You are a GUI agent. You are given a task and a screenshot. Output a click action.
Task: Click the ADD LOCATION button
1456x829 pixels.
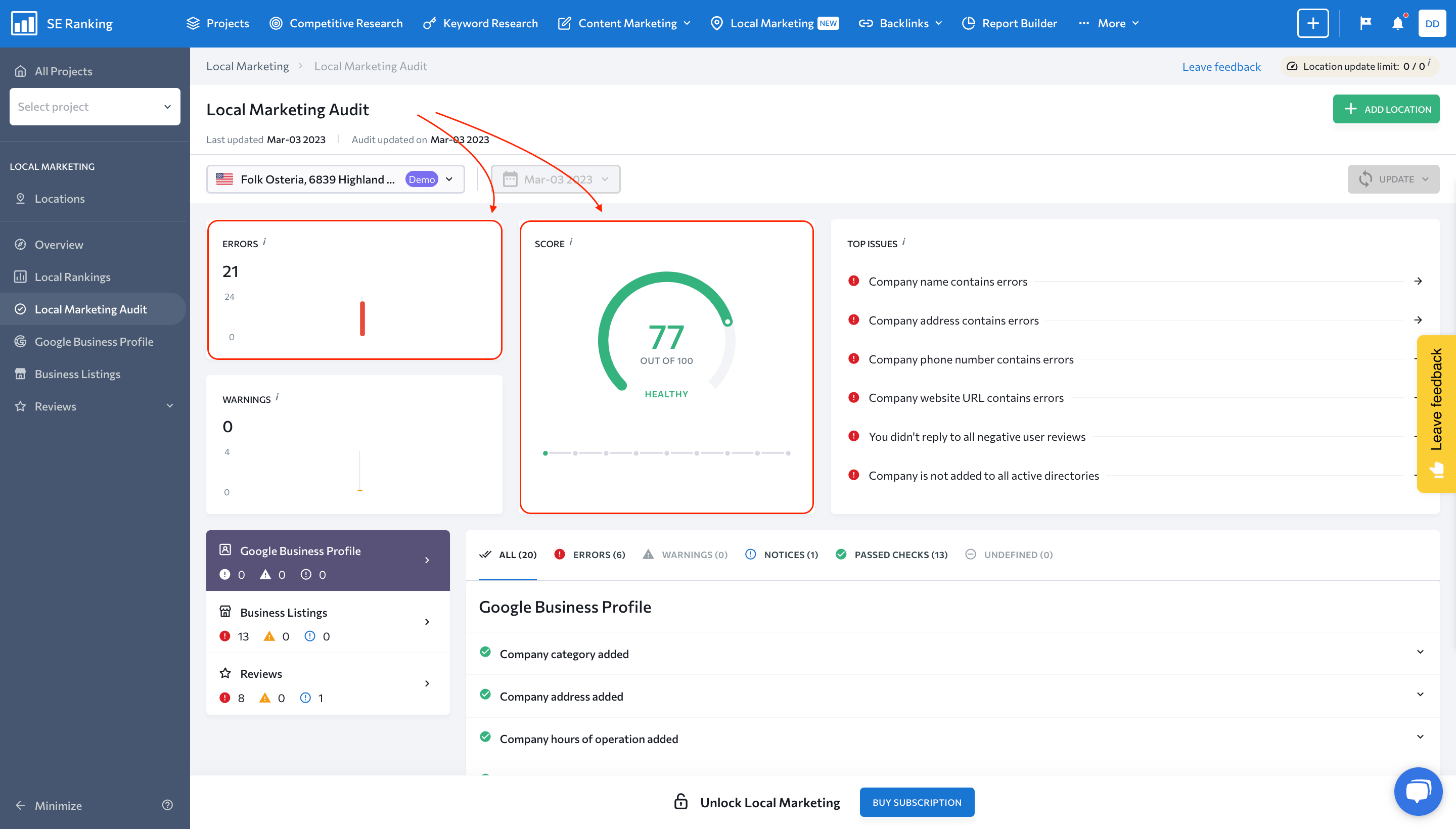(x=1386, y=109)
